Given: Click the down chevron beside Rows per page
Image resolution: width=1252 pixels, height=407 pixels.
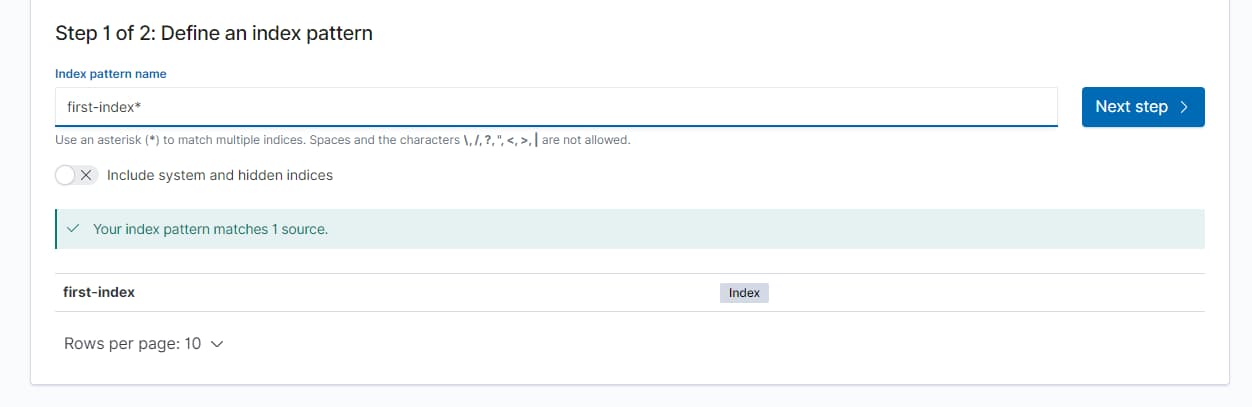Looking at the screenshot, I should tap(217, 344).
